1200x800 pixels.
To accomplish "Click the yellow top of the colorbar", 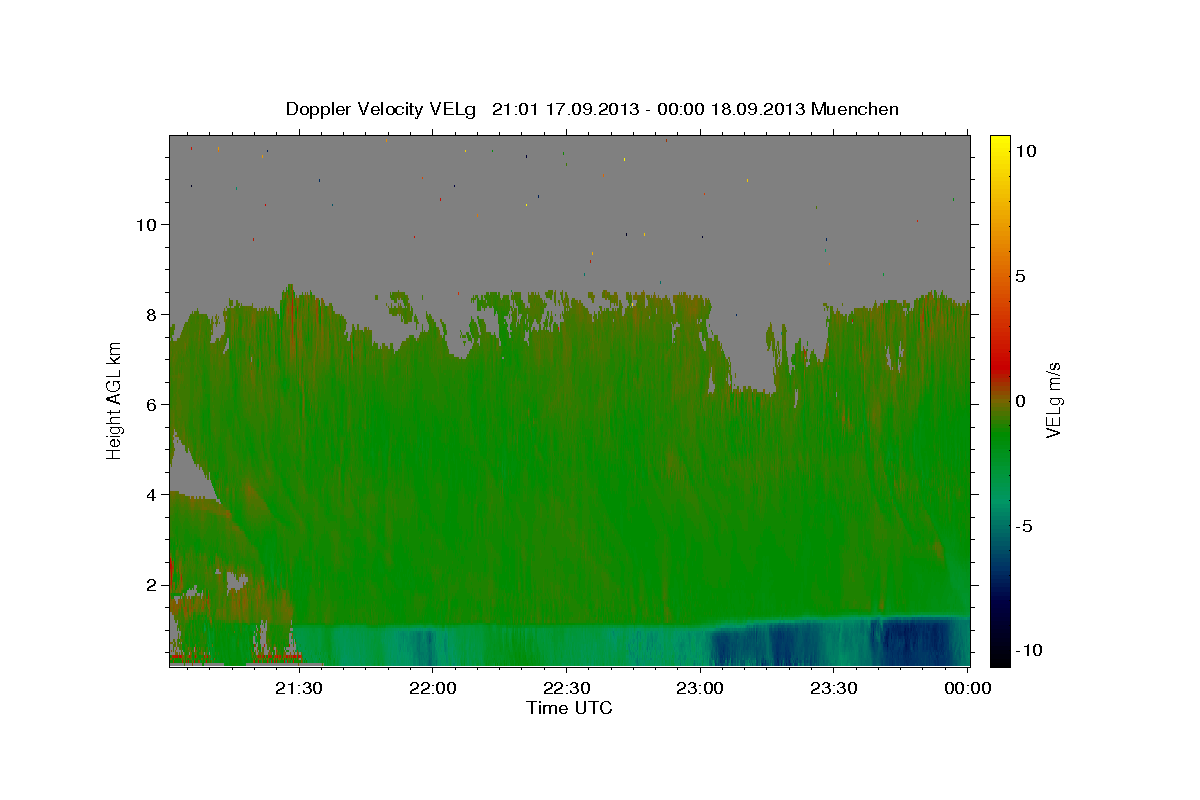I will 1000,145.
